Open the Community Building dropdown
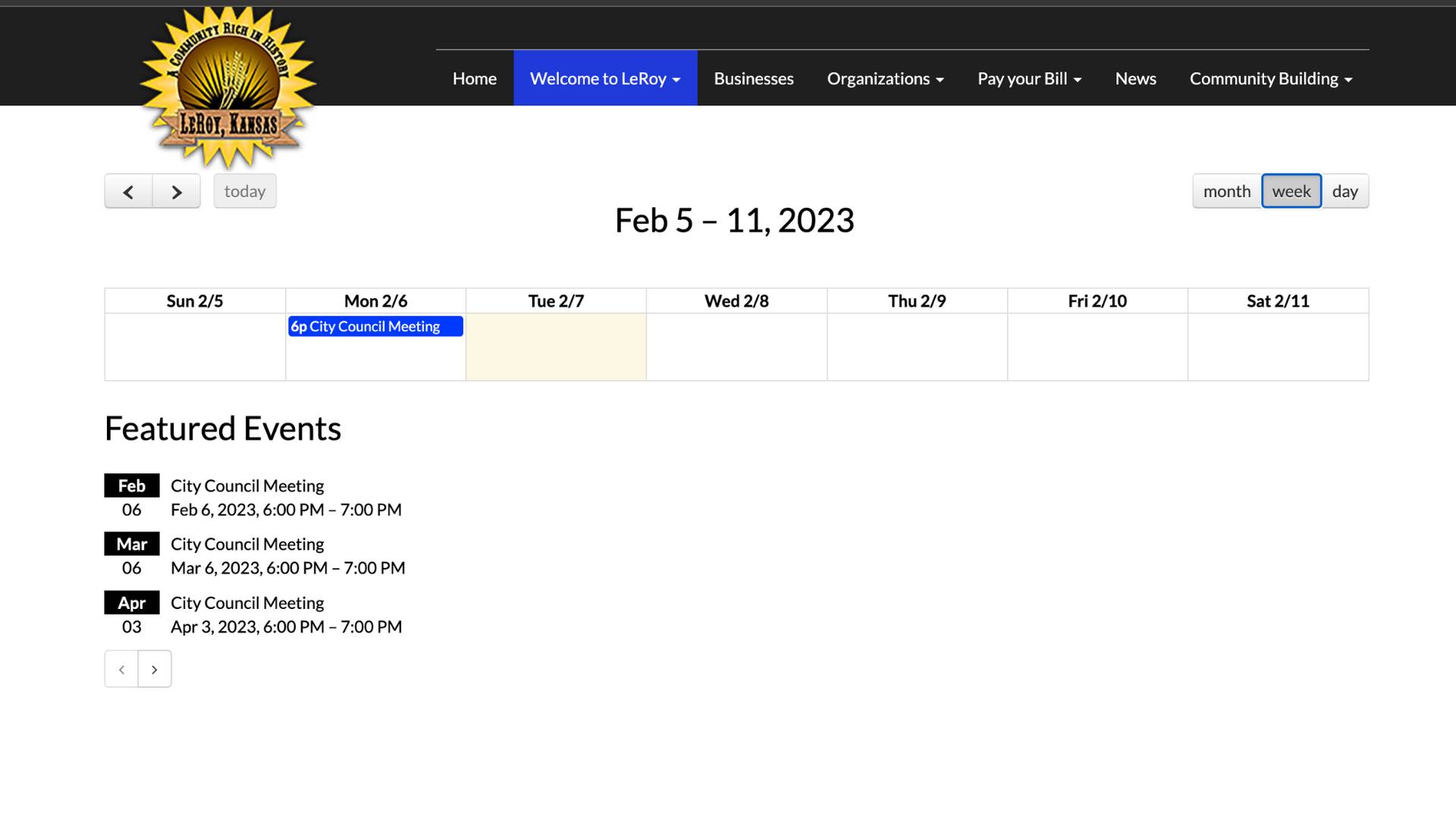 click(1270, 79)
